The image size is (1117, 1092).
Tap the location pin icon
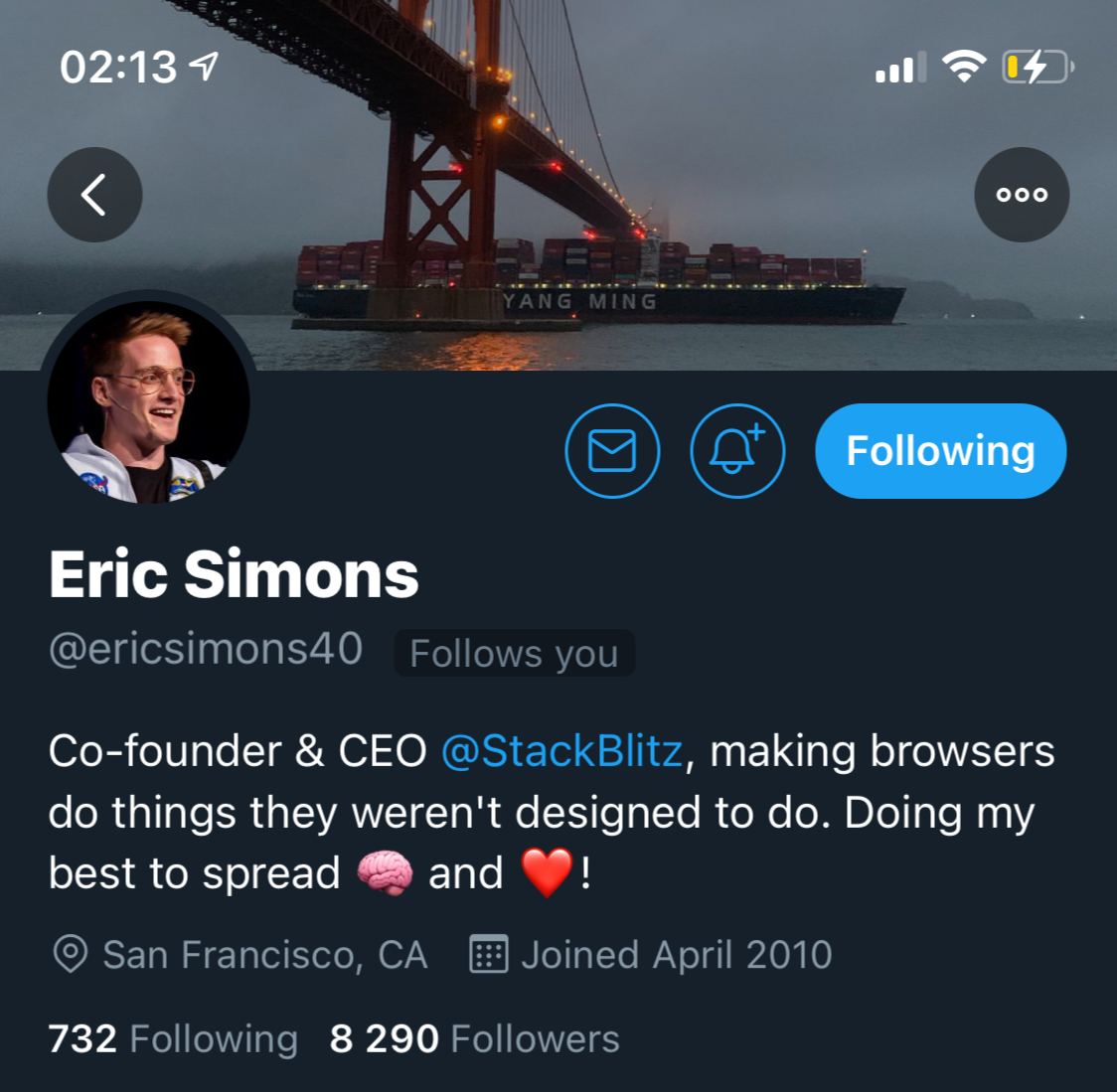[71, 954]
